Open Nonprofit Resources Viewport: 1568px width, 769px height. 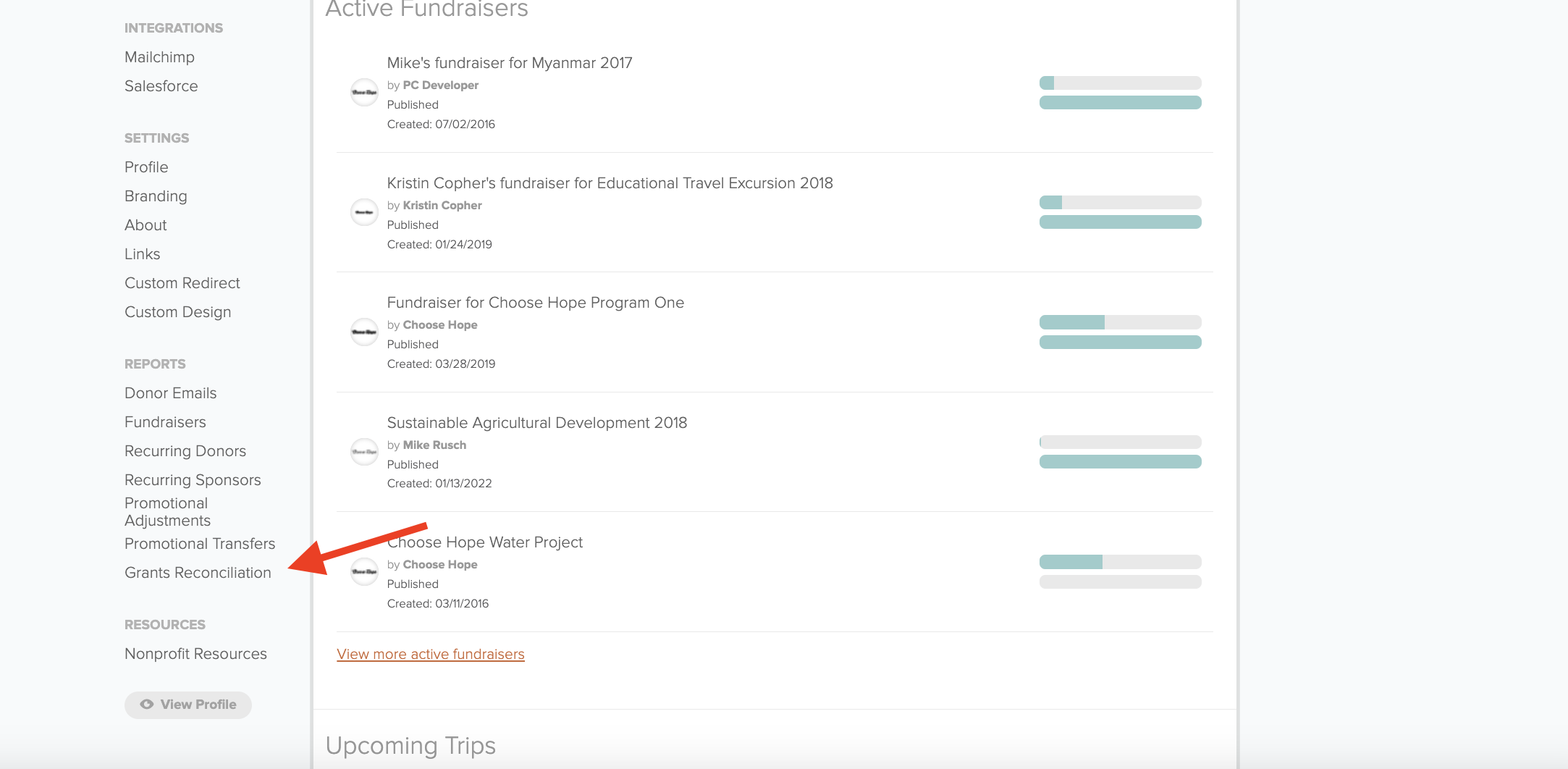[x=195, y=654]
